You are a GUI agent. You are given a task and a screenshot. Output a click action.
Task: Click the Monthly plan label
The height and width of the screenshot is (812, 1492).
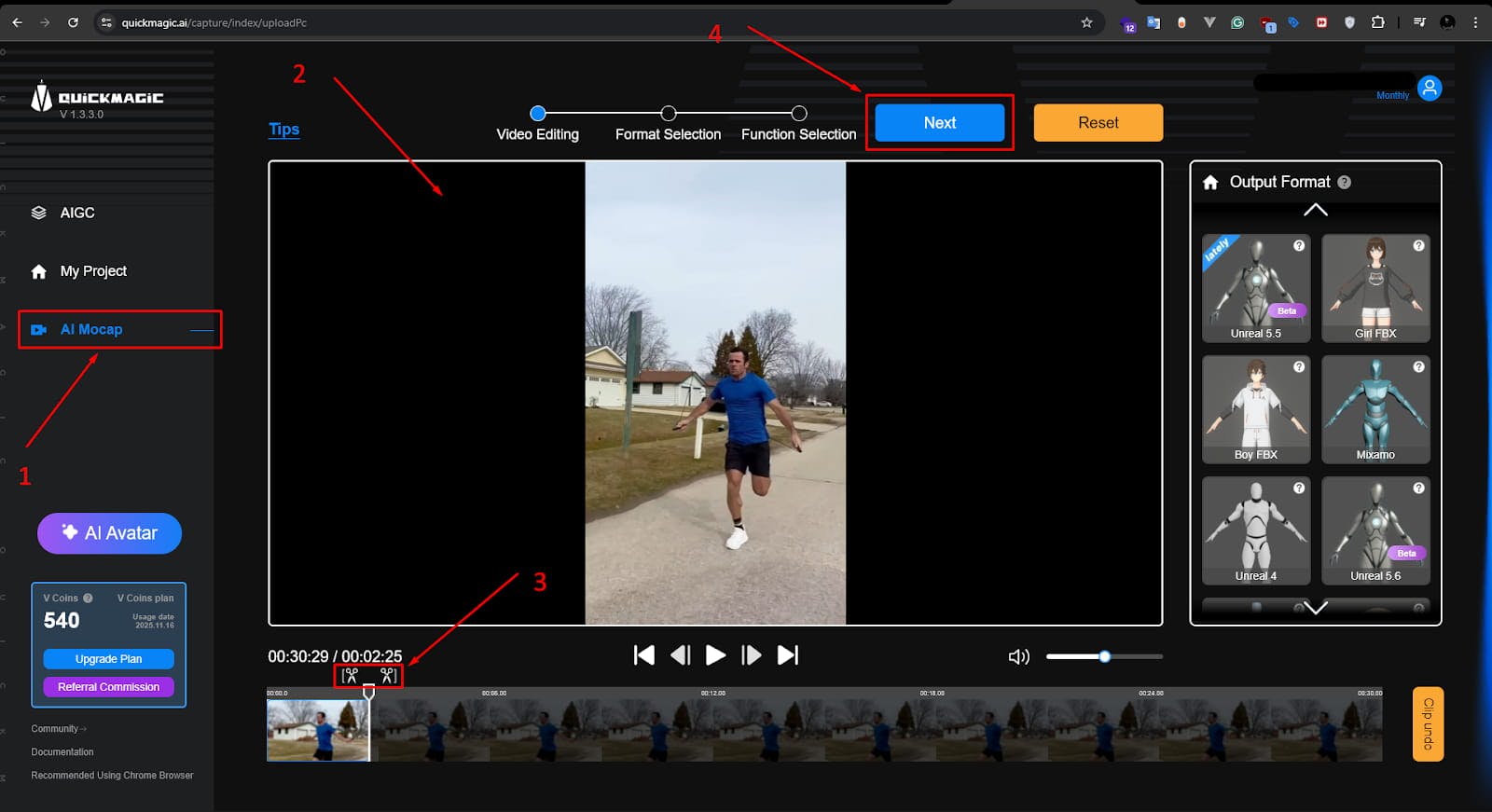point(1392,95)
